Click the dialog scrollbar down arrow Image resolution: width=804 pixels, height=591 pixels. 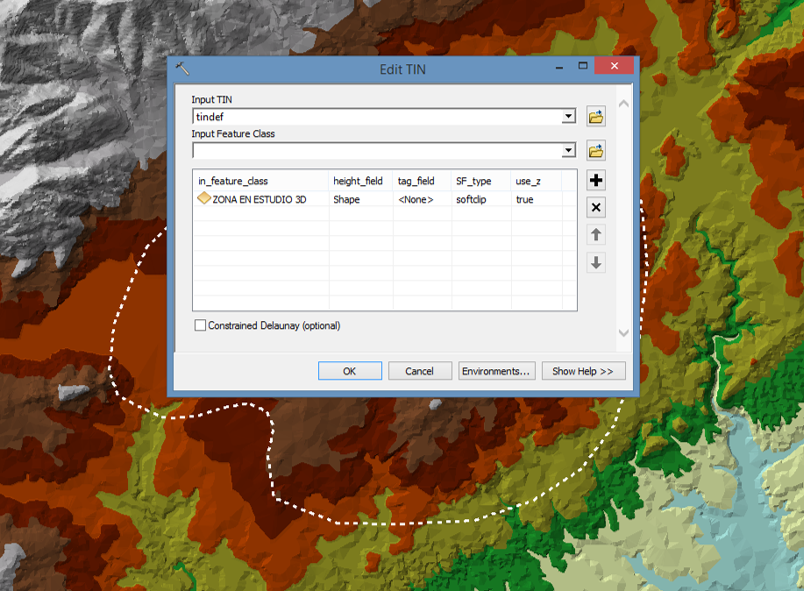tap(624, 333)
